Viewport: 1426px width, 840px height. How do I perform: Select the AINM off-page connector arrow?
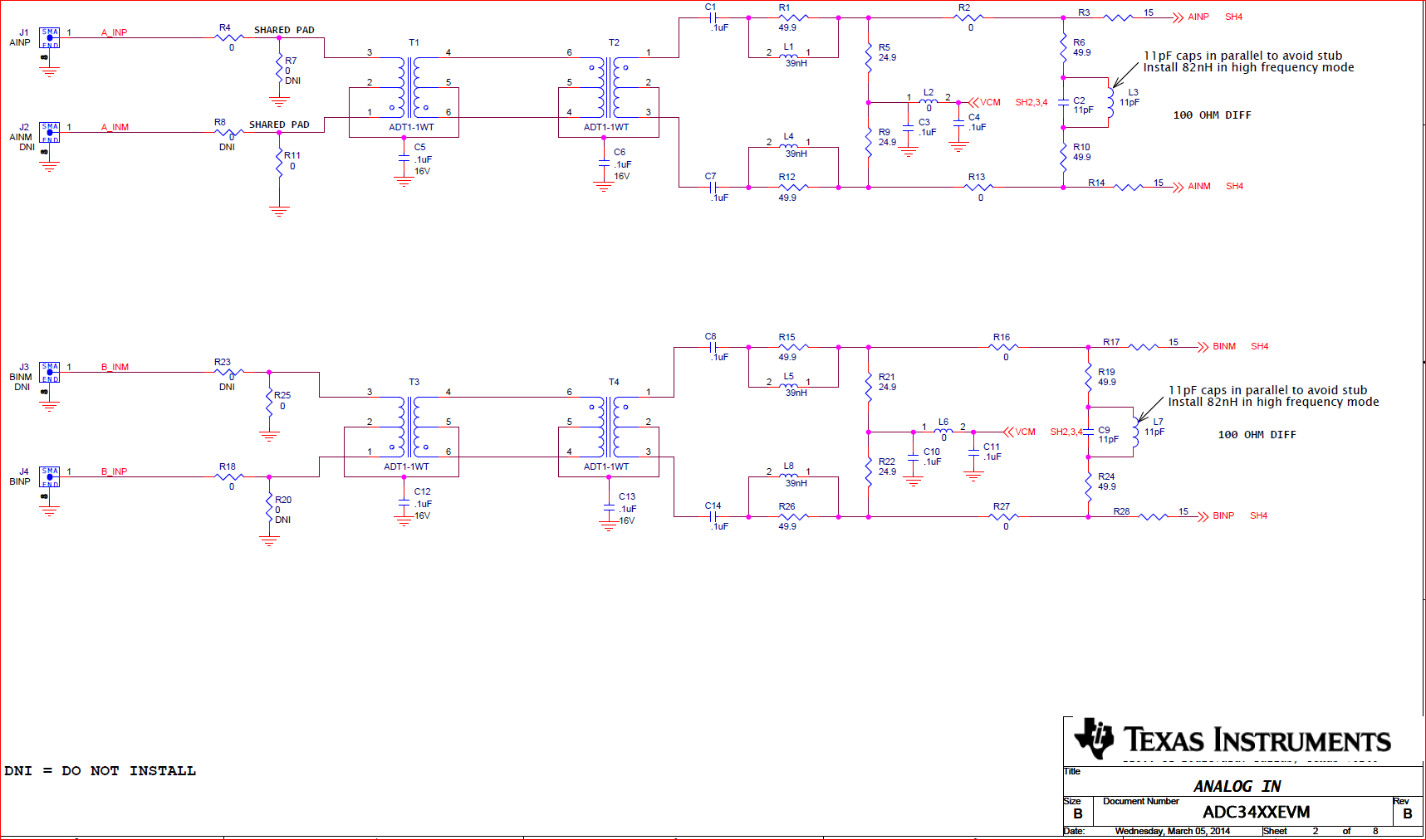pyautogui.click(x=1178, y=187)
